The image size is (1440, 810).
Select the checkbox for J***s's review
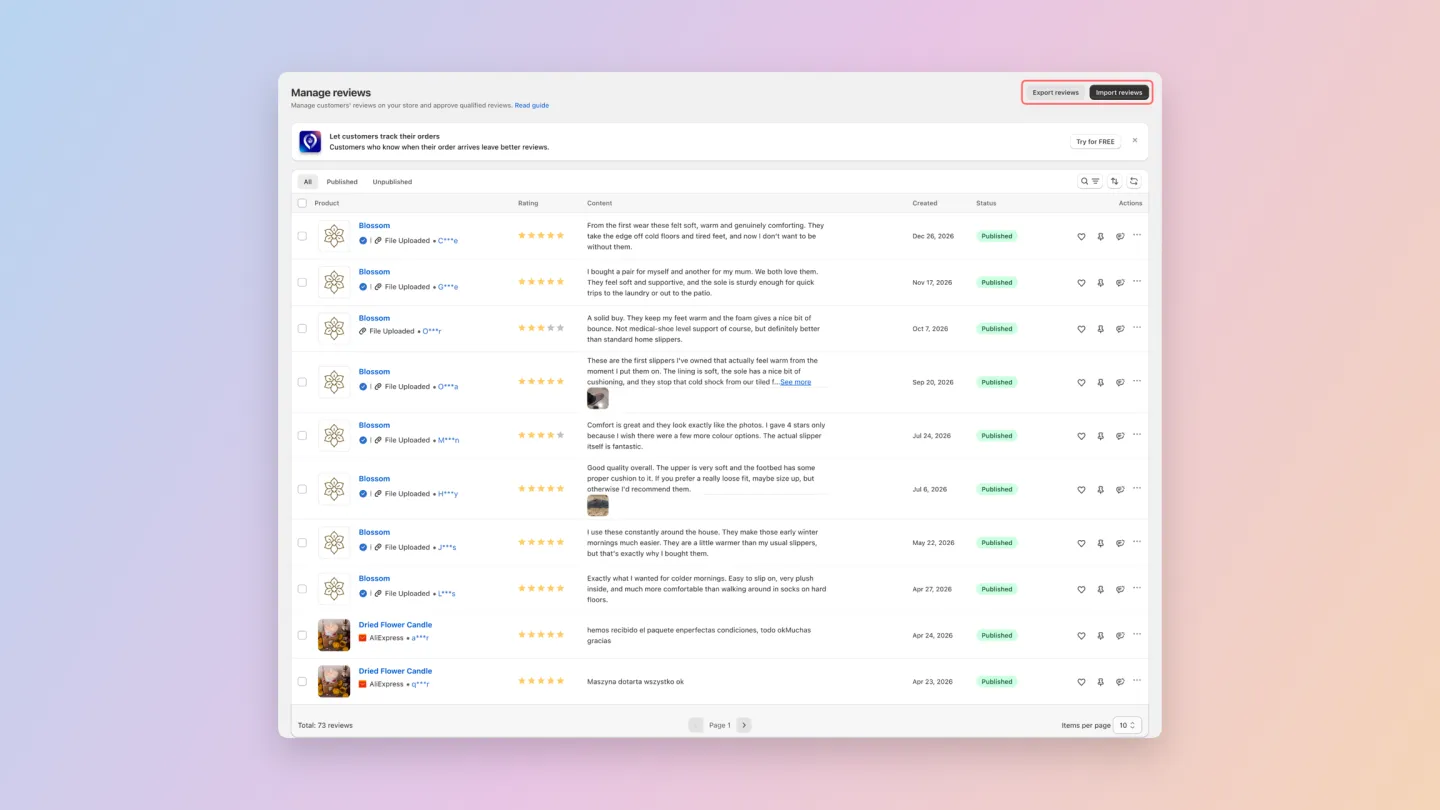tap(302, 542)
